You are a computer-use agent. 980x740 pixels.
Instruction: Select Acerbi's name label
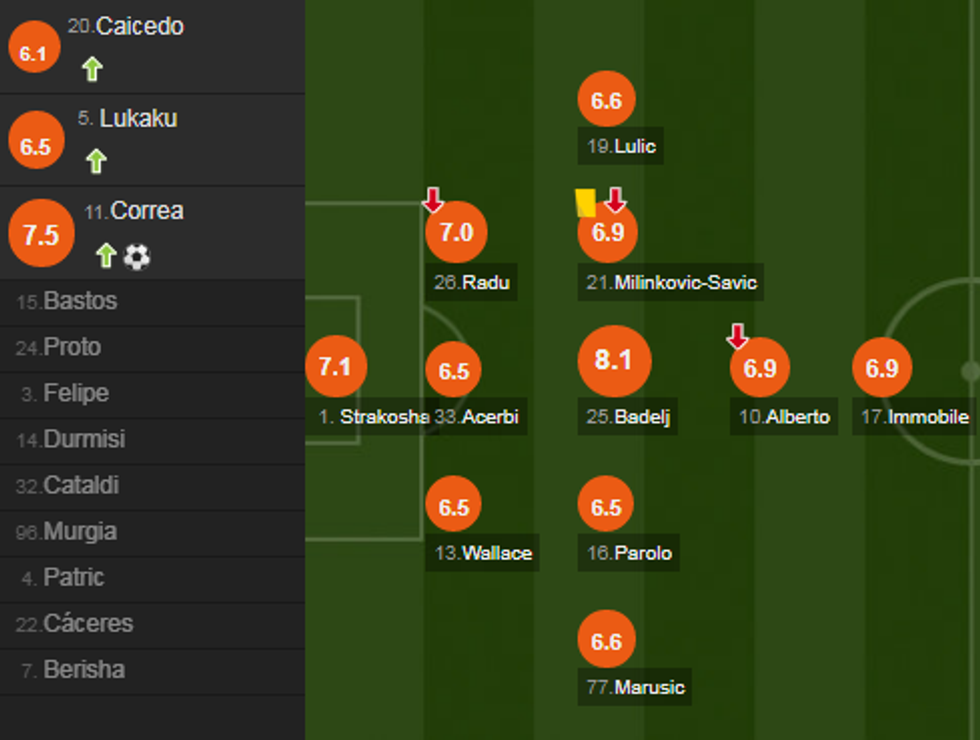477,418
